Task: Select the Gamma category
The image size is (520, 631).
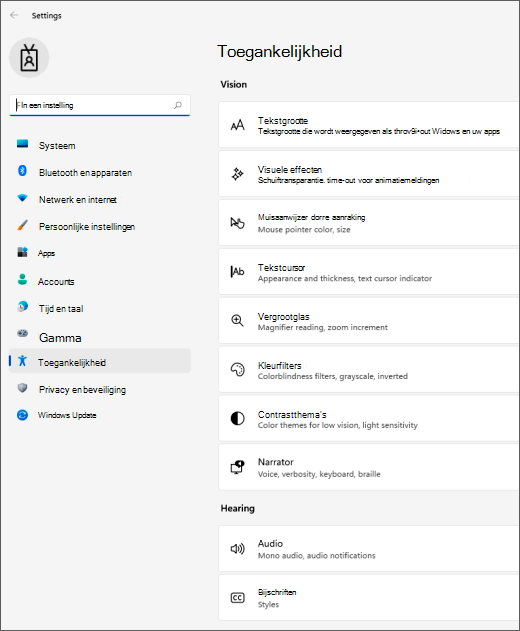Action: tap(100, 337)
